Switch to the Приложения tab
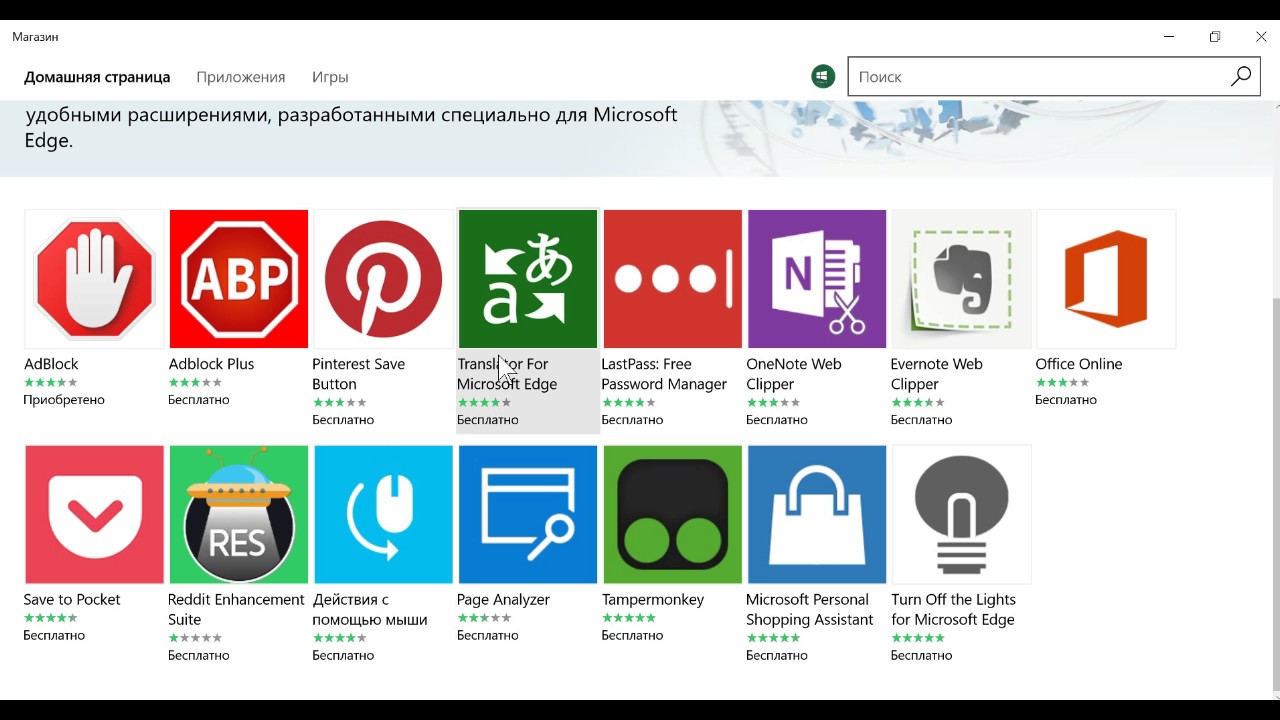Image resolution: width=1280 pixels, height=720 pixels. [x=241, y=77]
